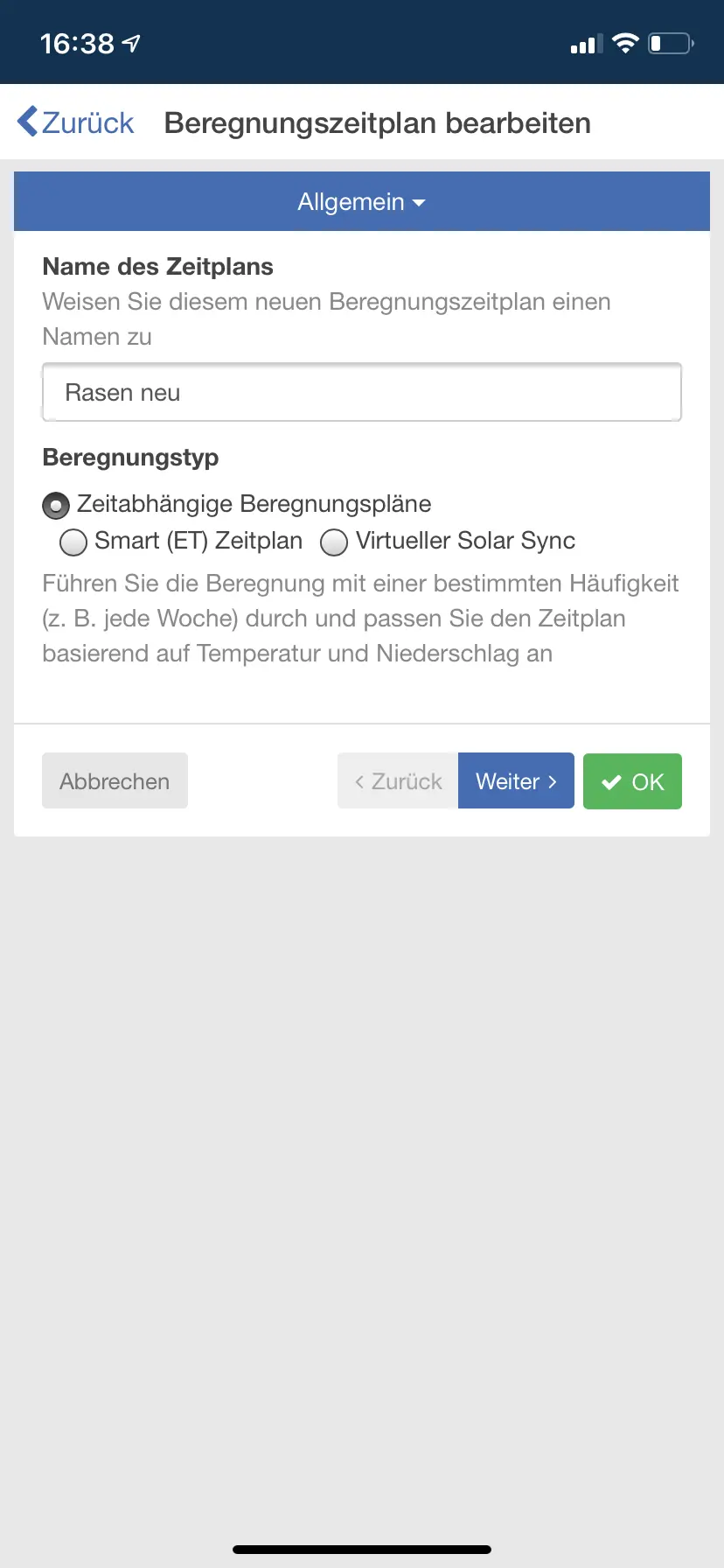Tap the location arrow in status bar
The image size is (724, 1568).
click(x=131, y=43)
